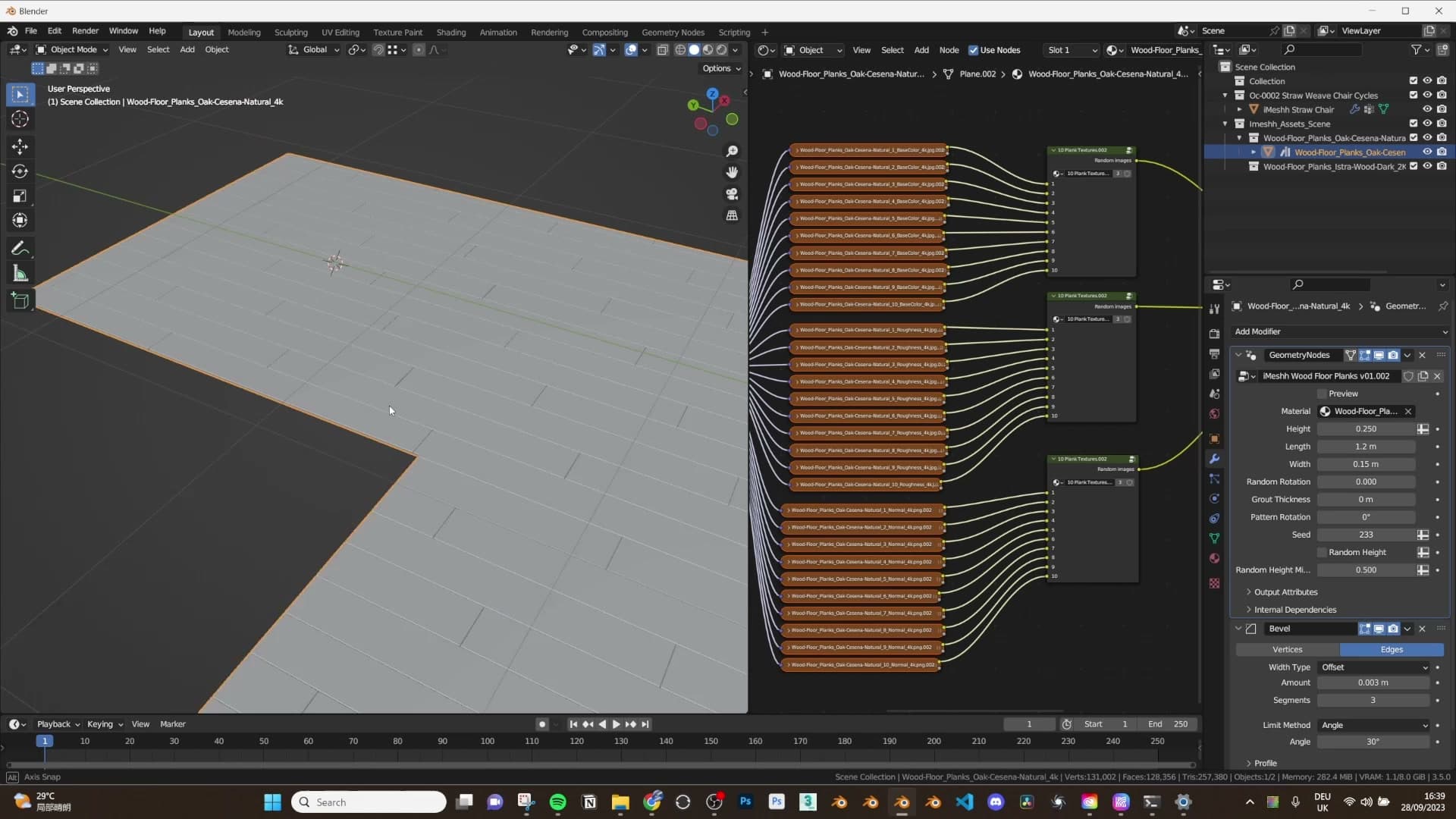This screenshot has height=819, width=1456.
Task: Enable the Random Height checkbox
Action: pos(1322,552)
